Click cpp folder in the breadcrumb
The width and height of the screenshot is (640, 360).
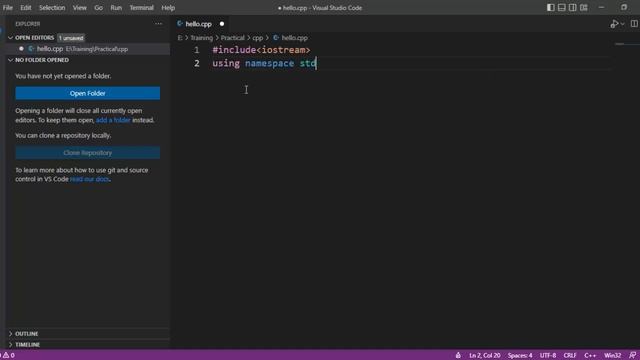point(258,38)
